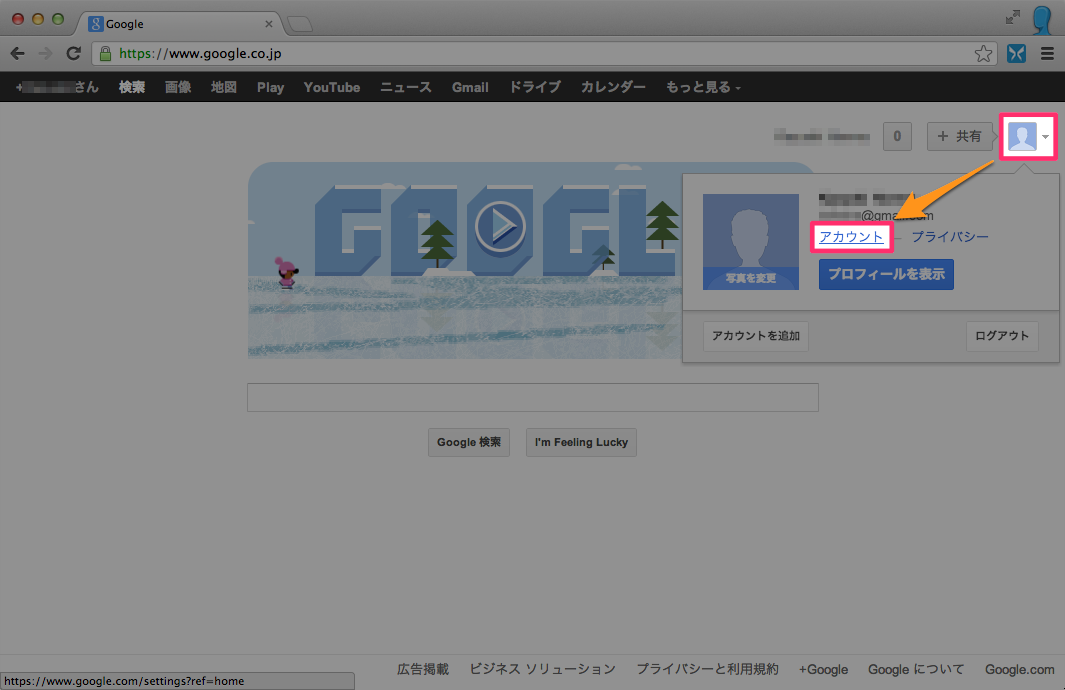Image resolution: width=1065 pixels, height=690 pixels.
Task: Open YouTube in the black navigation bar
Action: click(331, 87)
